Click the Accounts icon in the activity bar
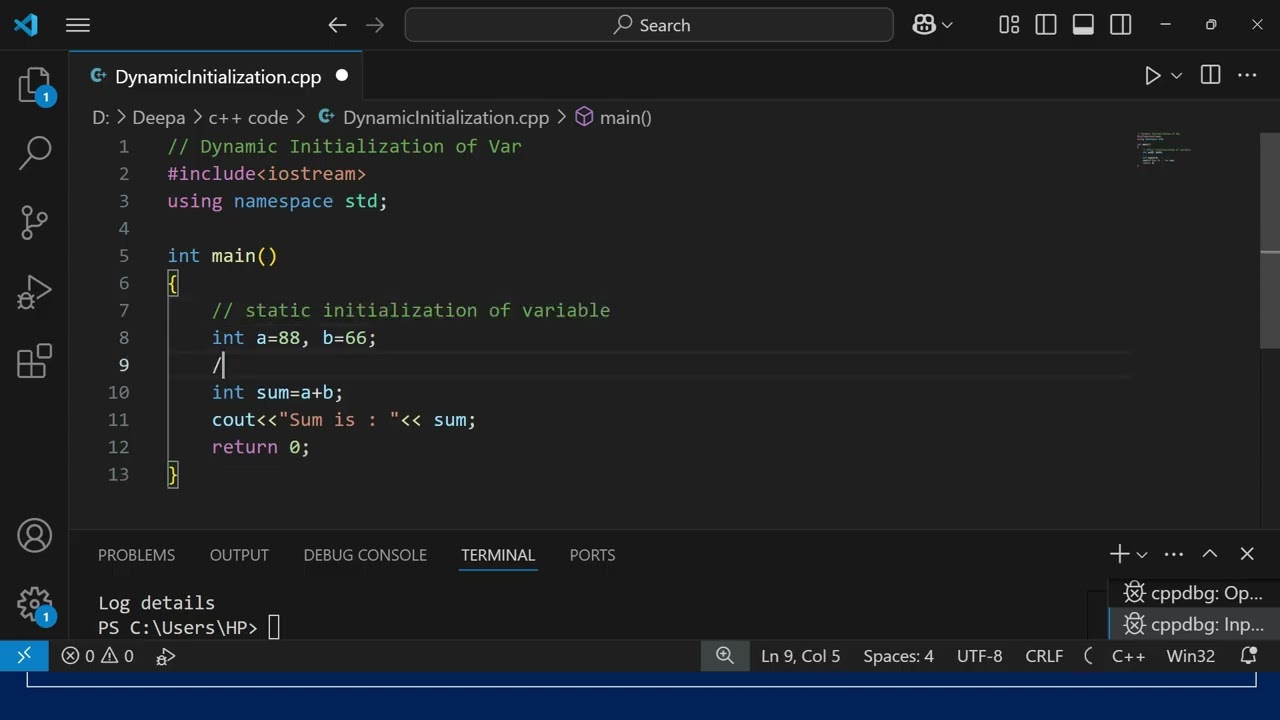1280x720 pixels. pyautogui.click(x=34, y=536)
